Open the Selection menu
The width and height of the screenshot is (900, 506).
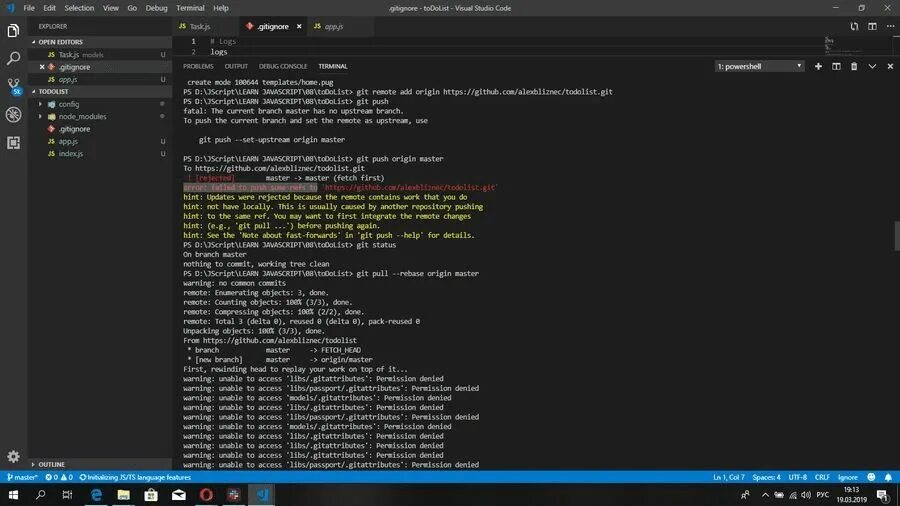coord(79,8)
